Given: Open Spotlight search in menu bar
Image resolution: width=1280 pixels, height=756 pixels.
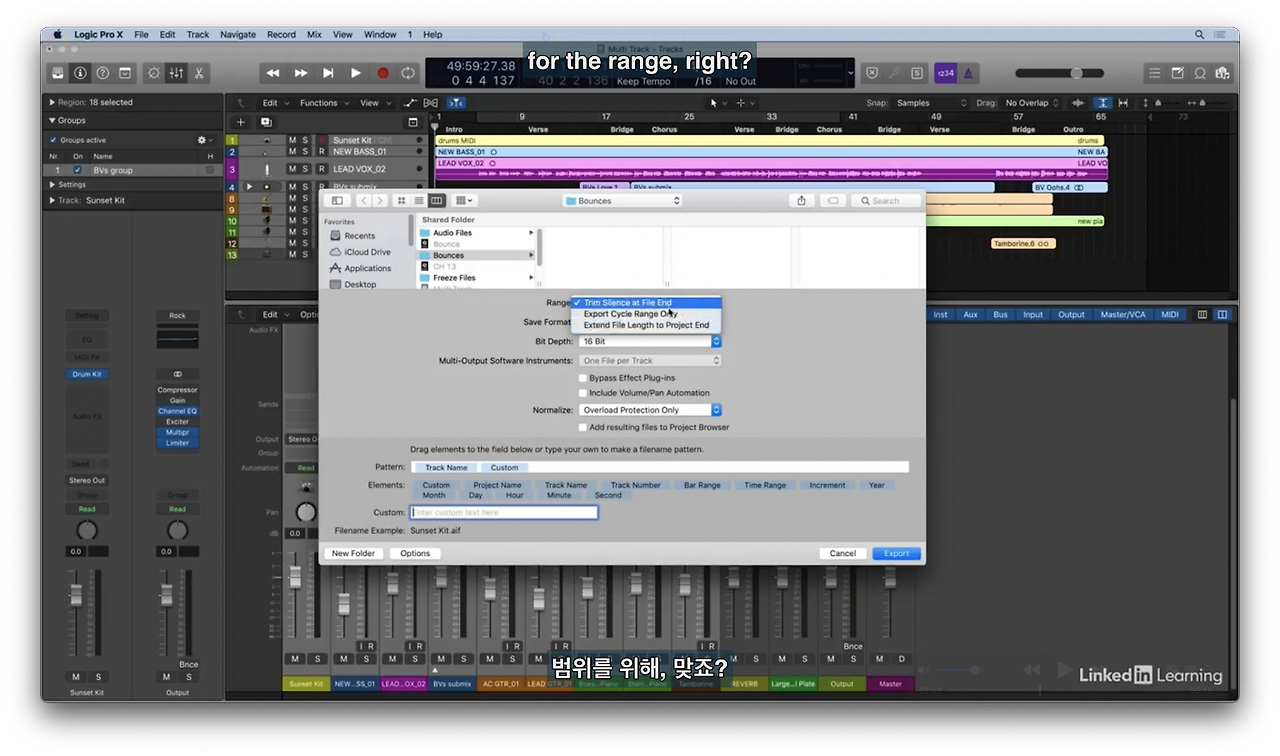Looking at the screenshot, I should click(x=1199, y=34).
